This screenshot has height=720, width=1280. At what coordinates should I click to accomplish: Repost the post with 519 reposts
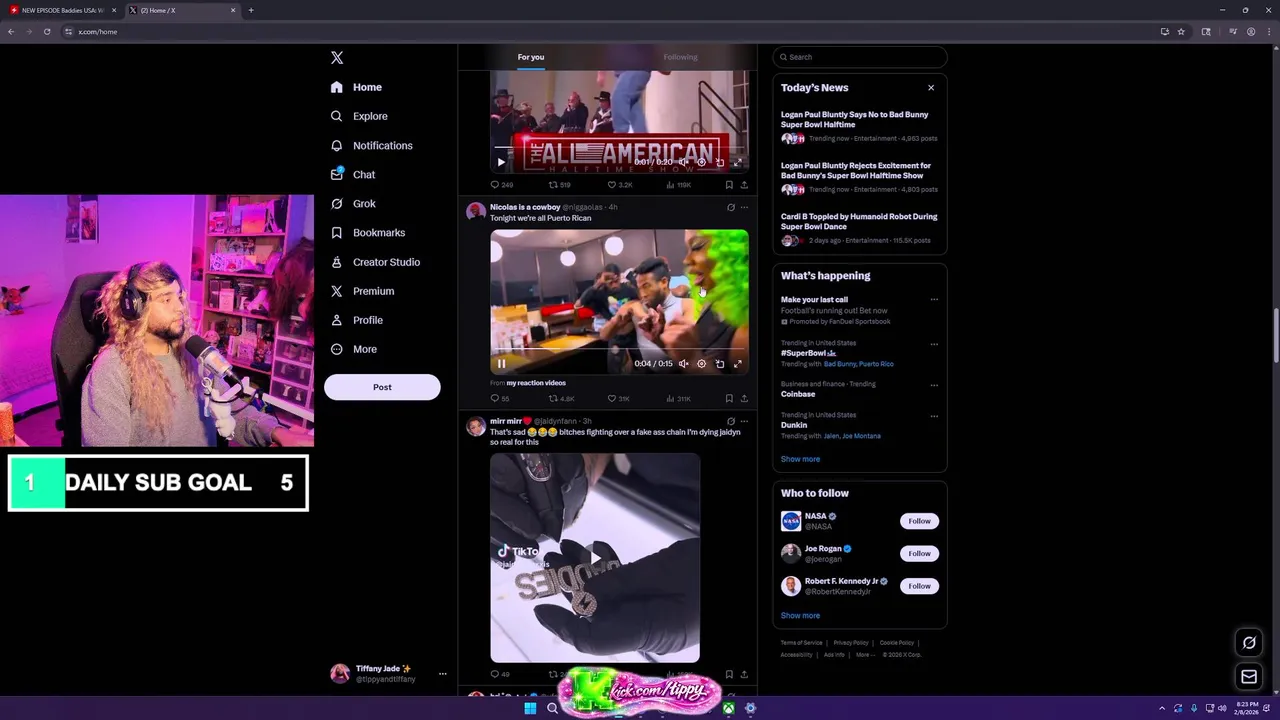pyautogui.click(x=559, y=185)
